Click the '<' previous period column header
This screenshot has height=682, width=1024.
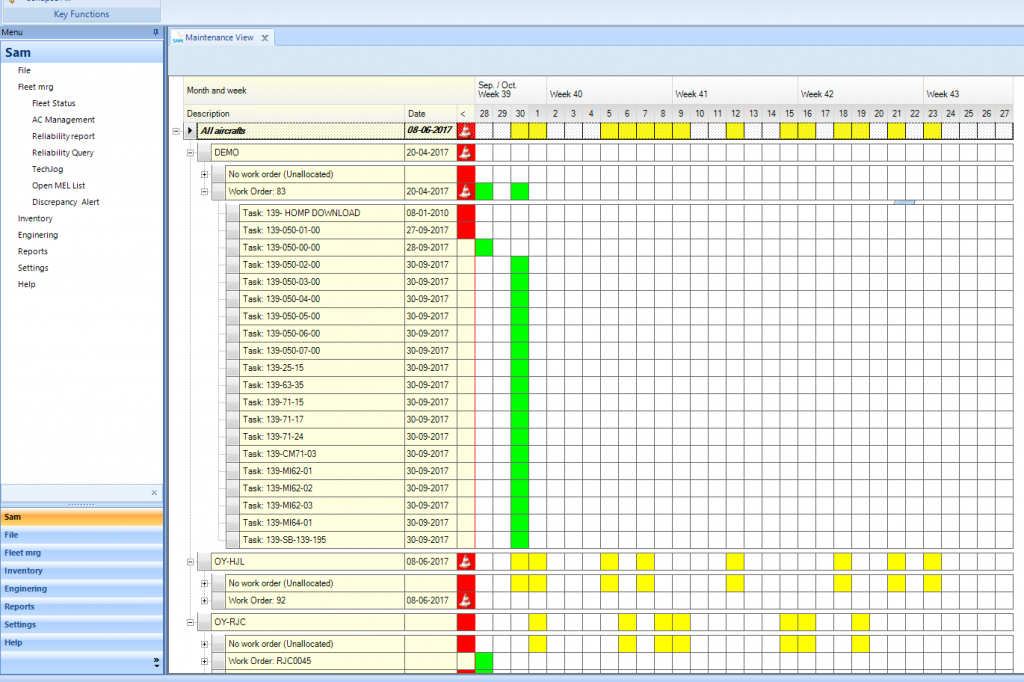[x=466, y=114]
